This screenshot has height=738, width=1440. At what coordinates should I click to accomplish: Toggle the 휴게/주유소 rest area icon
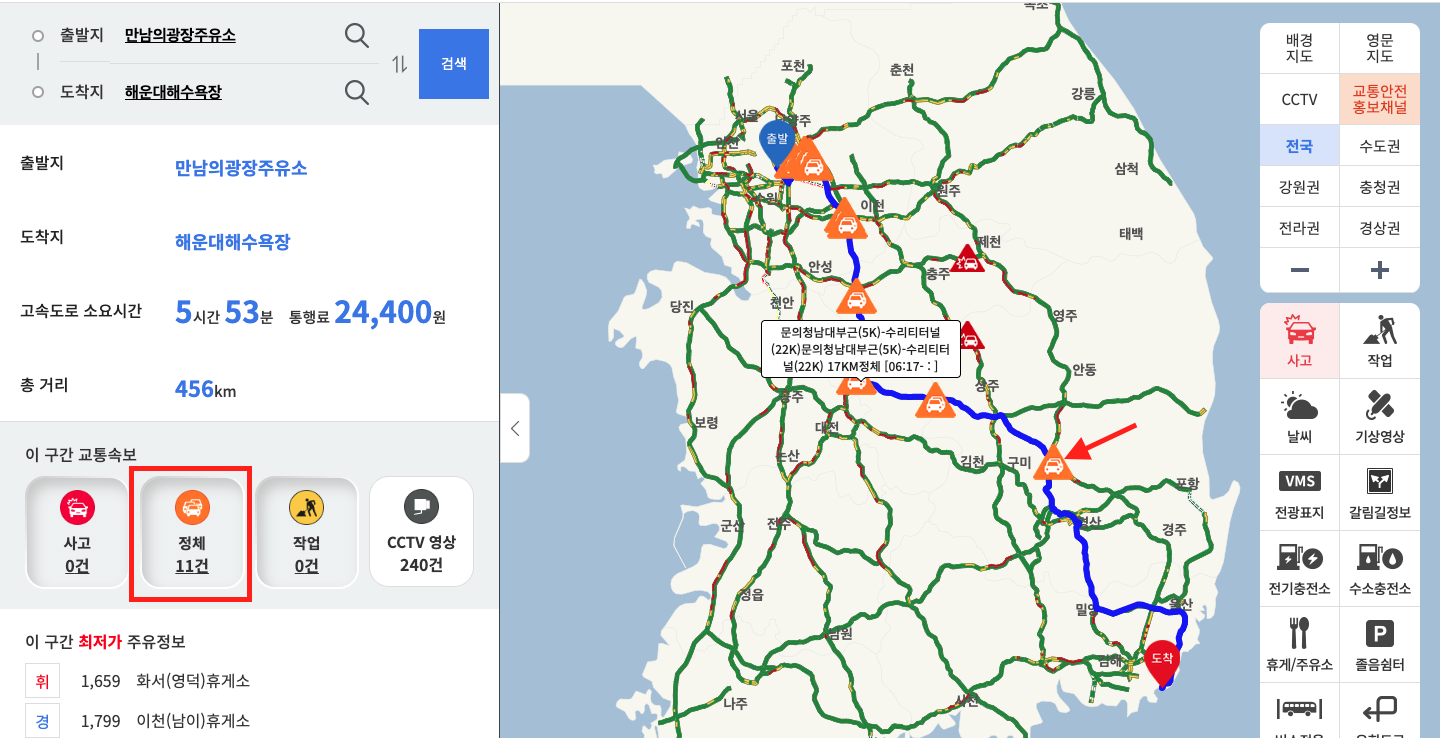click(1300, 645)
